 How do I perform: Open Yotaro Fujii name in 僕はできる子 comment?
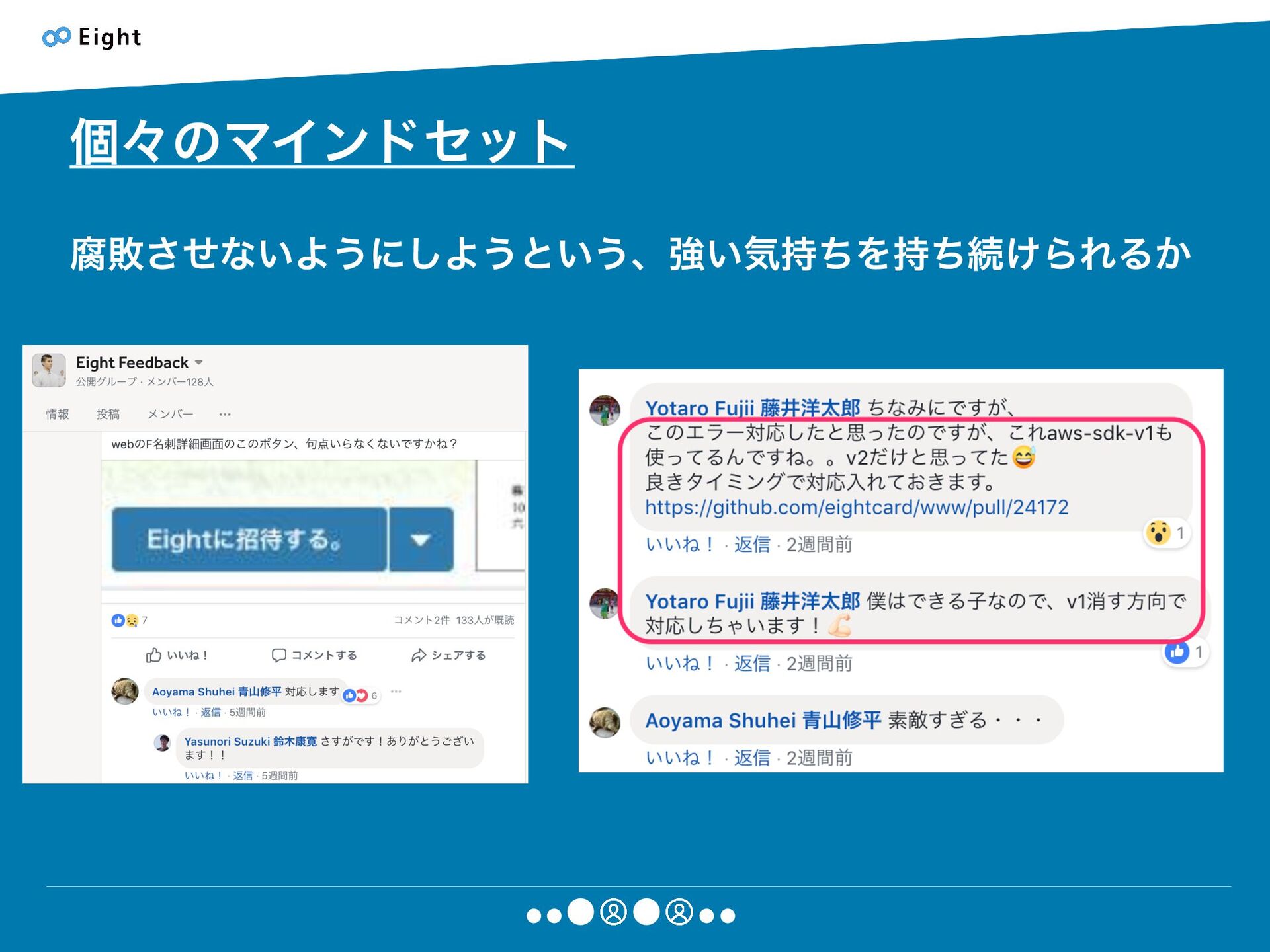pos(753,601)
